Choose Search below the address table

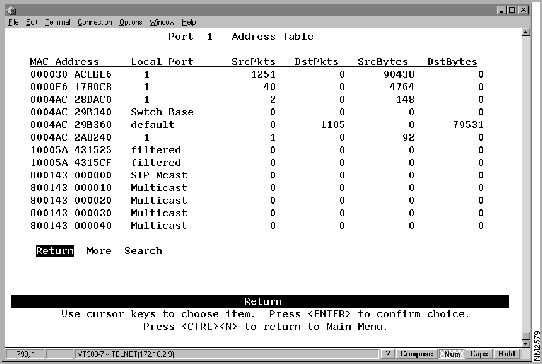pos(143,251)
